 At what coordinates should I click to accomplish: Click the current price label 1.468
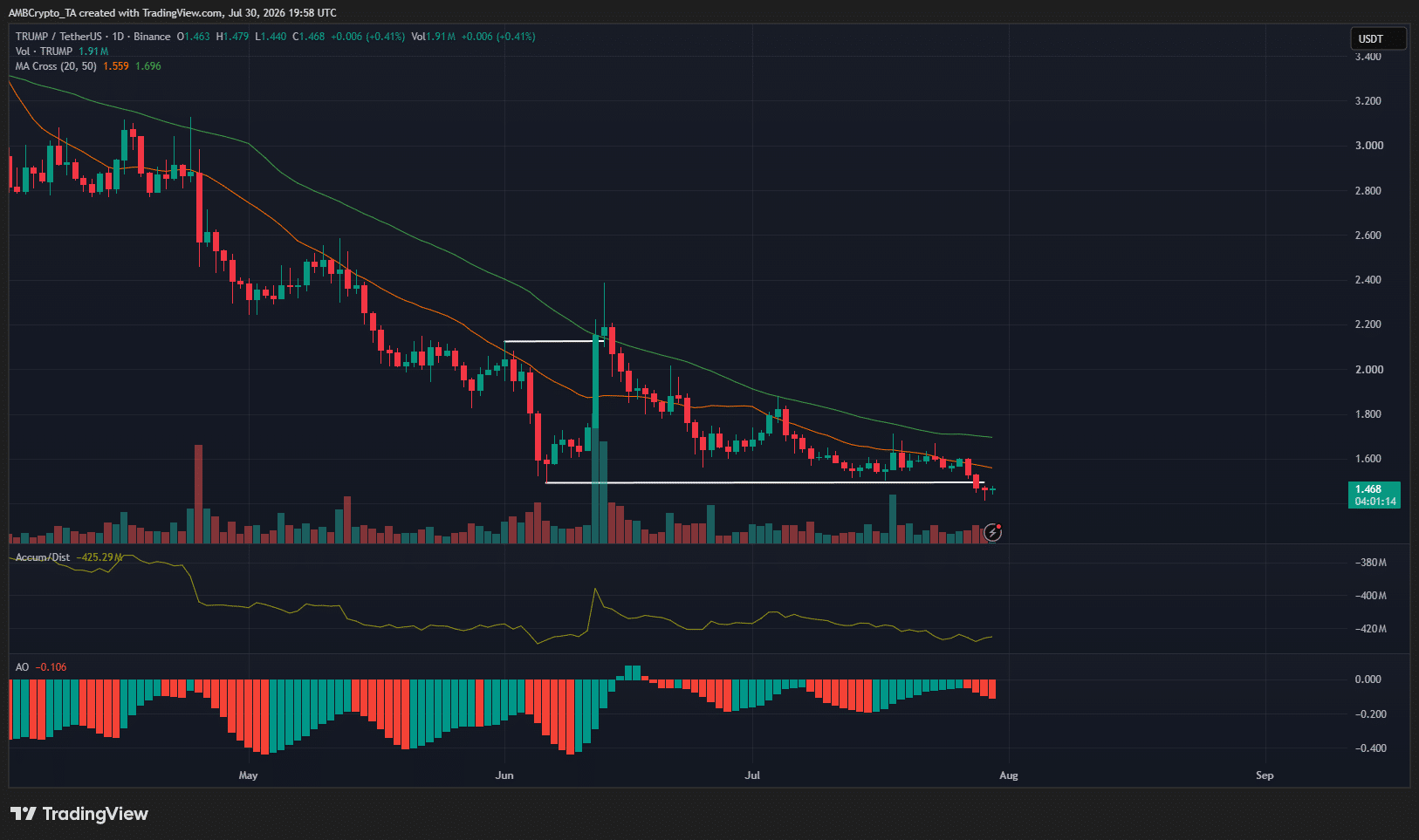coord(1368,489)
